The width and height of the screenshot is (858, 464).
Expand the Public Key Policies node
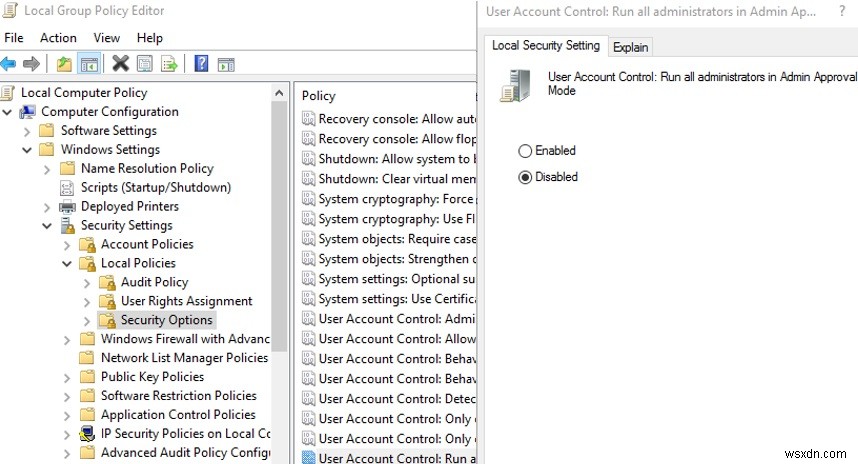[67, 378]
